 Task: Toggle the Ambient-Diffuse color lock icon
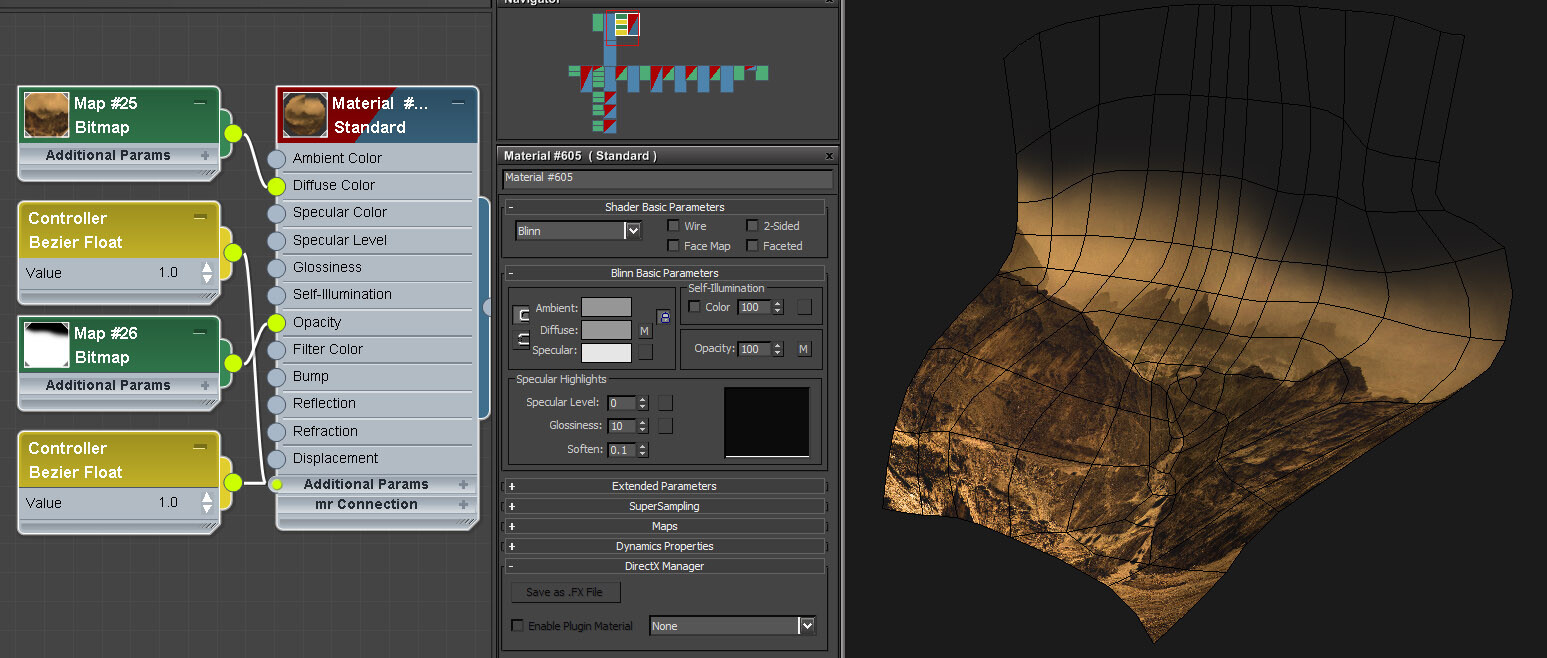click(663, 317)
